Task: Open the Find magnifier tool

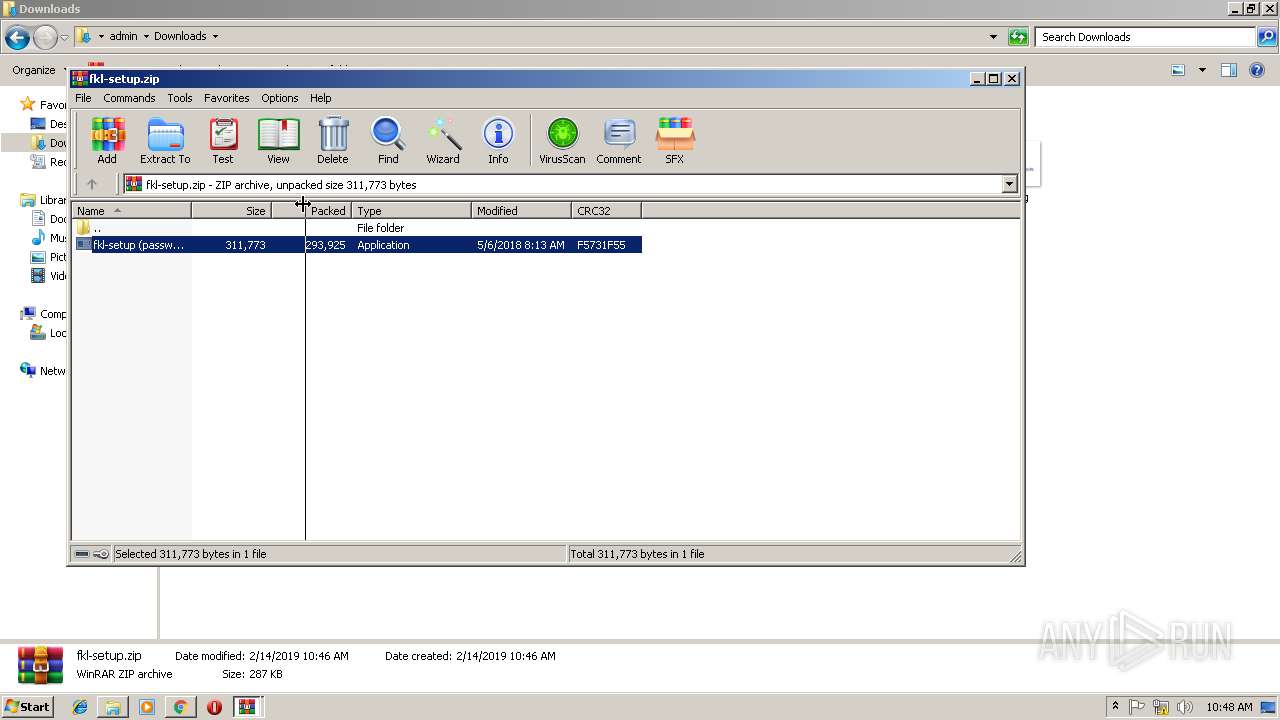Action: tap(388, 140)
